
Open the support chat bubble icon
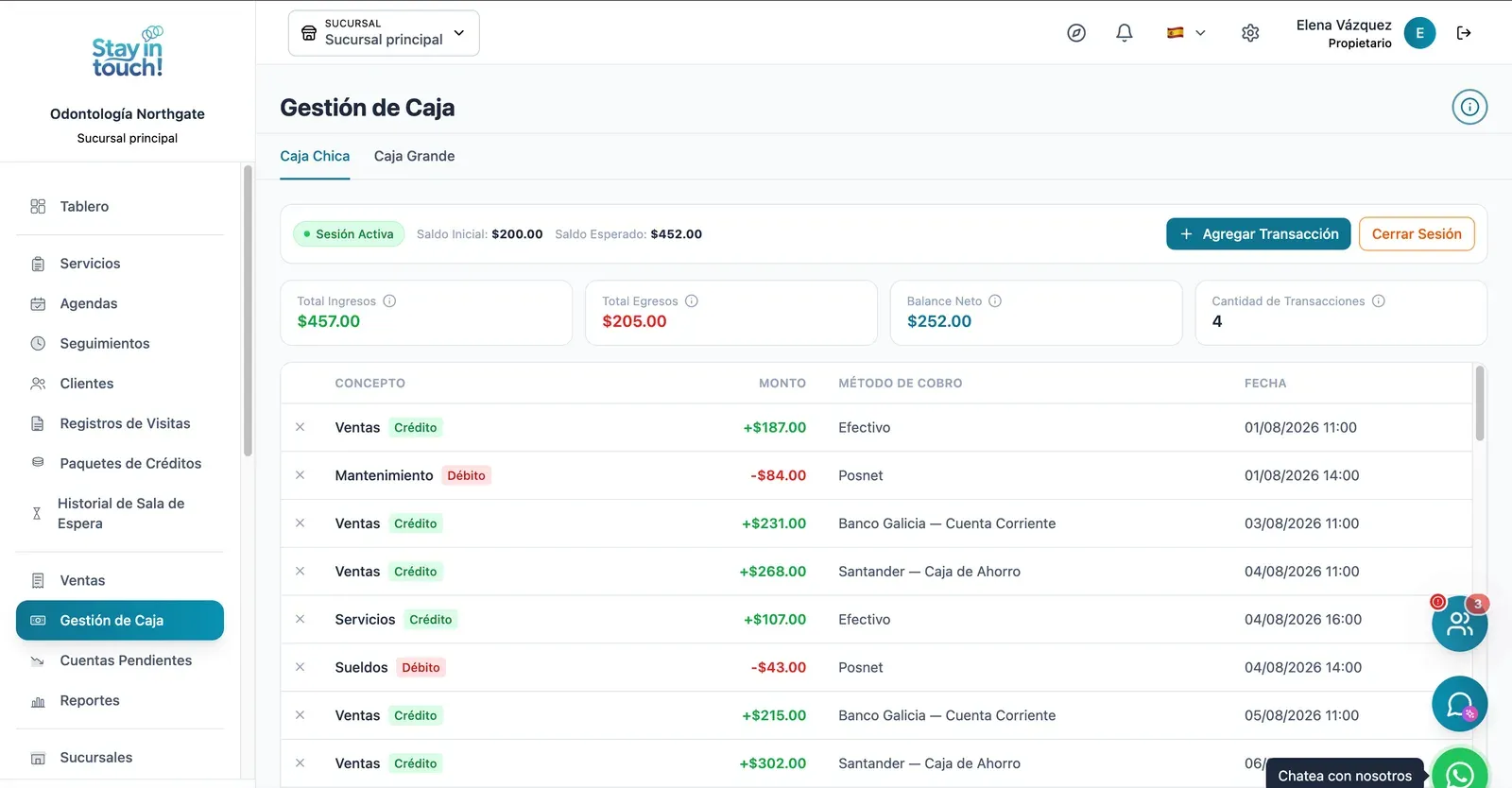pyautogui.click(x=1460, y=704)
